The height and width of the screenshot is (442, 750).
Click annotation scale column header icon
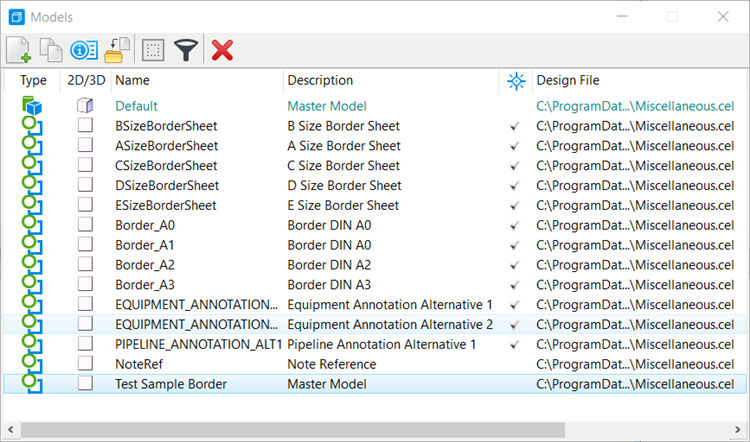[516, 81]
